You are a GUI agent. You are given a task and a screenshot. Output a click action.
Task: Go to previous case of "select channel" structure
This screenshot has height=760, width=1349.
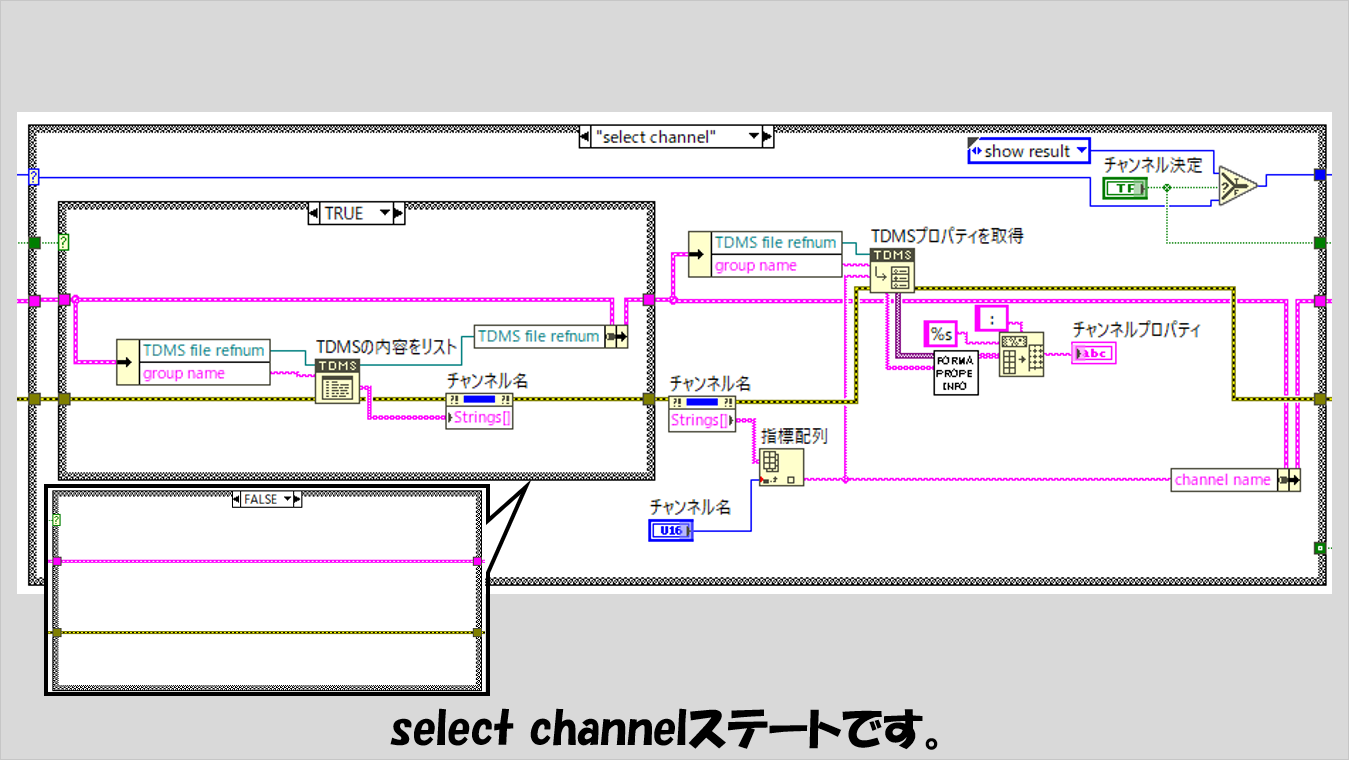tap(585, 137)
